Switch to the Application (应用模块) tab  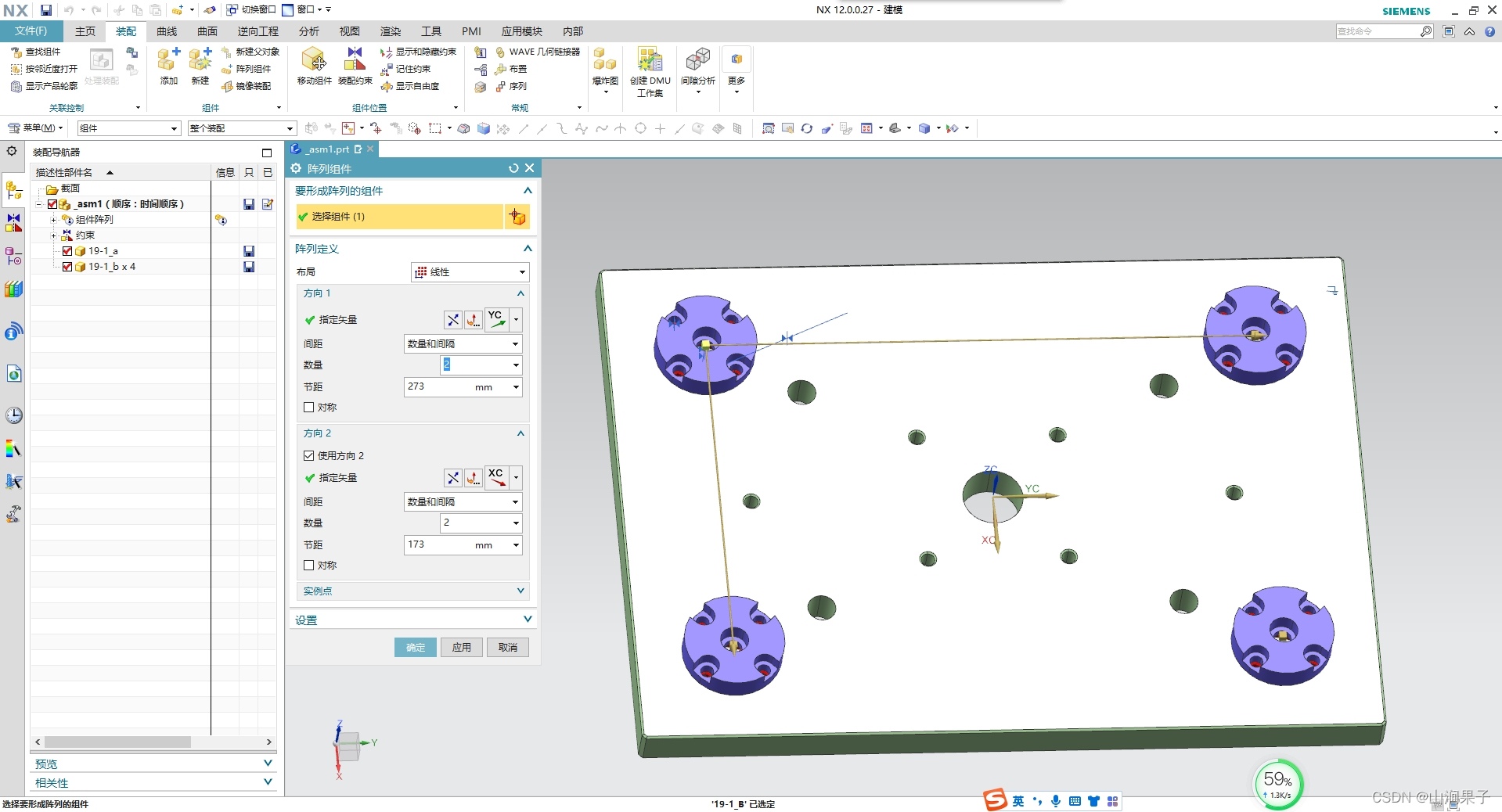[x=521, y=31]
